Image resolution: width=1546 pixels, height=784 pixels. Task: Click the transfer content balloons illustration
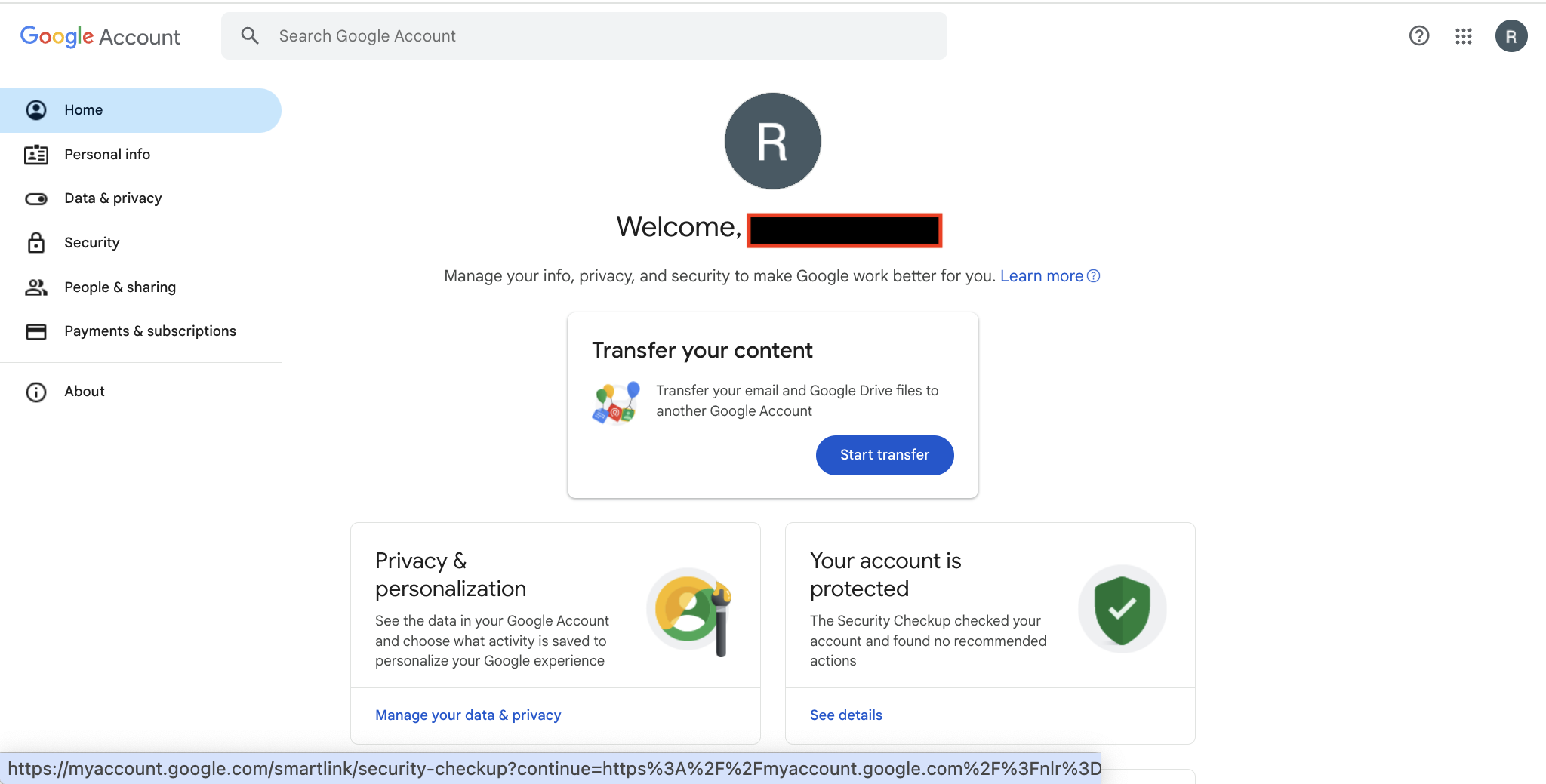tap(616, 402)
